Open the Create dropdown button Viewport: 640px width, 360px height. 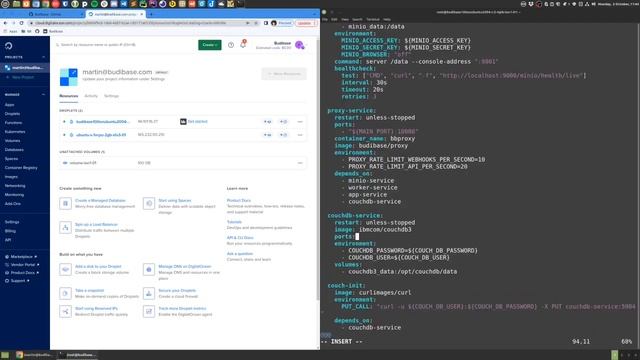(210, 45)
